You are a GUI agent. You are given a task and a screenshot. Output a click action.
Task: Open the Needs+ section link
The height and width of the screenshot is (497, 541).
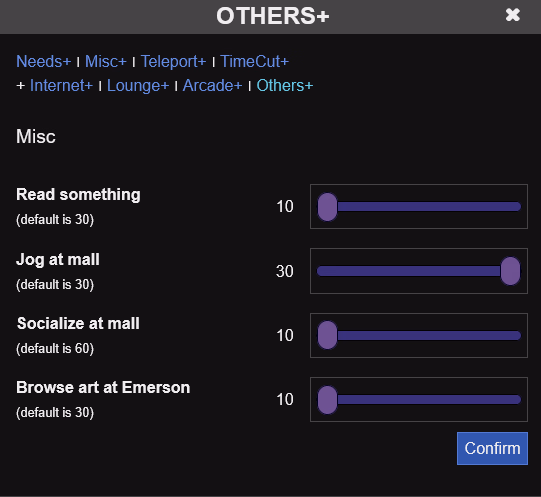(x=43, y=62)
